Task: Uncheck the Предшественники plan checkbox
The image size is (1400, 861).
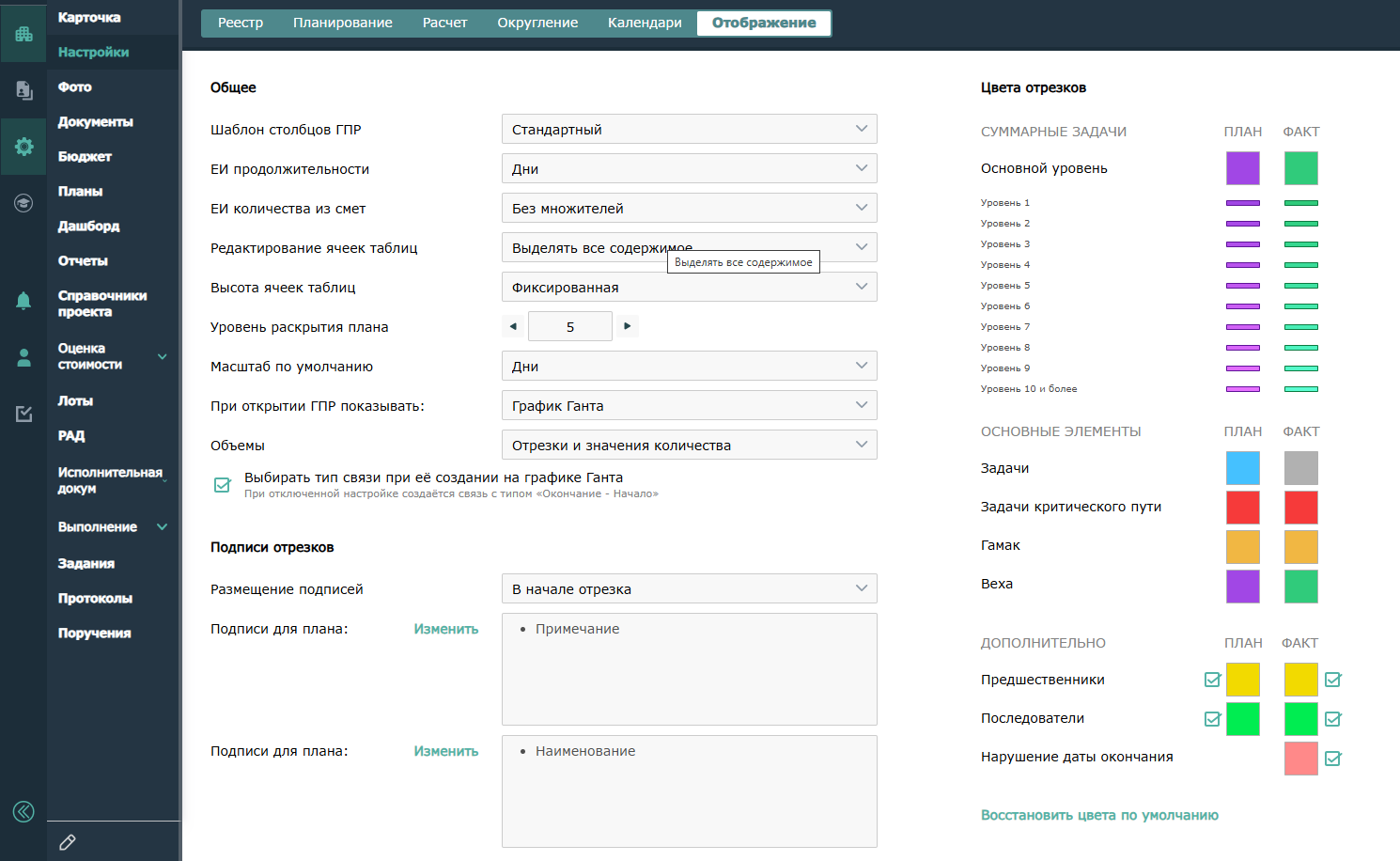Action: (1212, 680)
